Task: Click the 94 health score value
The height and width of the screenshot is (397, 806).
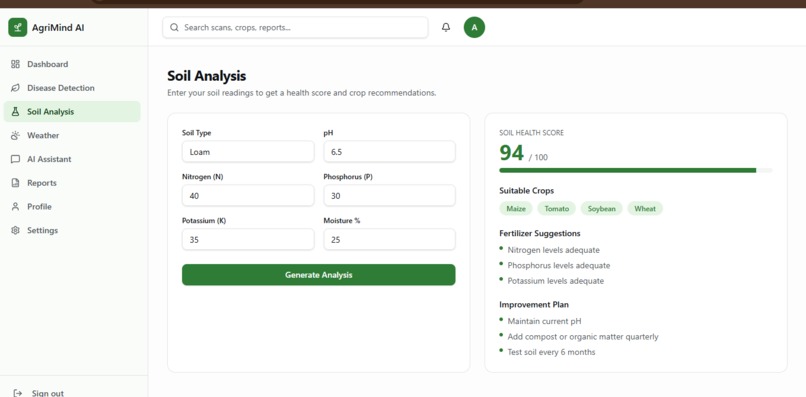Action: pos(511,153)
